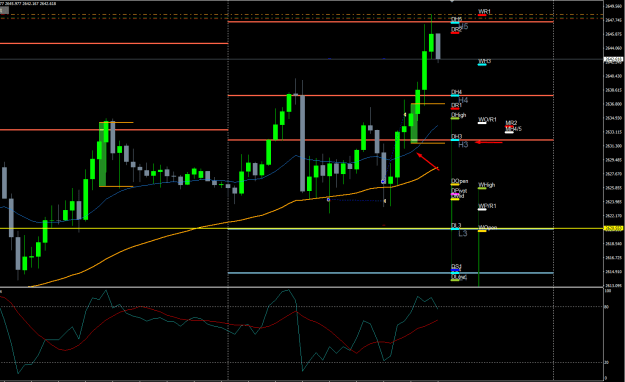Viewport: 625px width, 382px height.
Task: Click the WH3 weekly level label
Action: pos(484,61)
